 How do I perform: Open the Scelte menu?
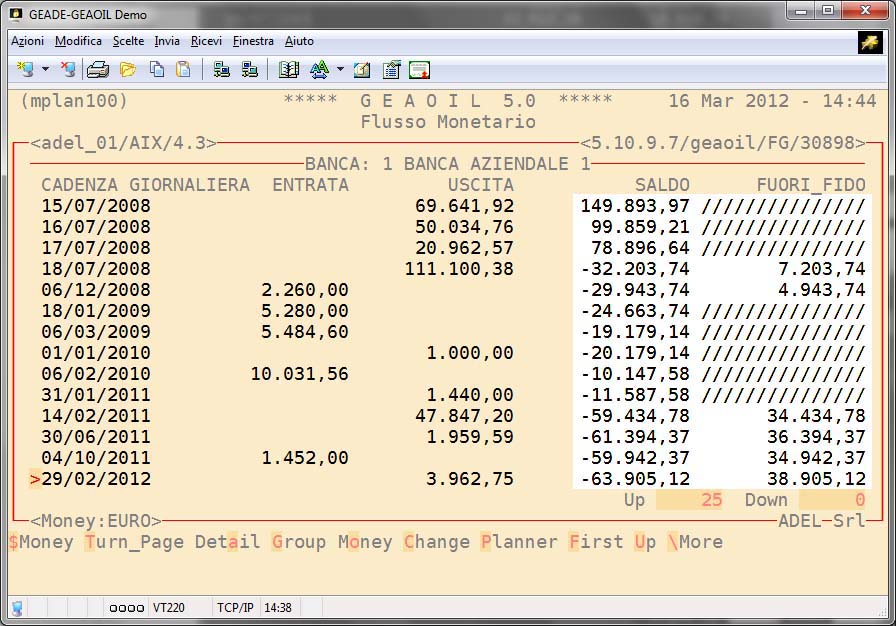[x=128, y=41]
